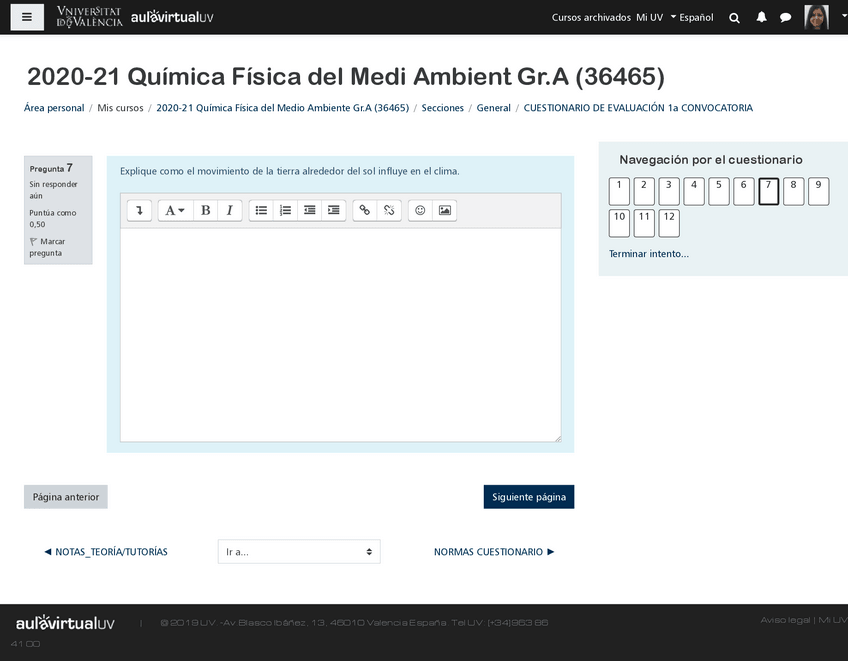Toggle italic formatting
This screenshot has width=848, height=661.
coord(229,210)
